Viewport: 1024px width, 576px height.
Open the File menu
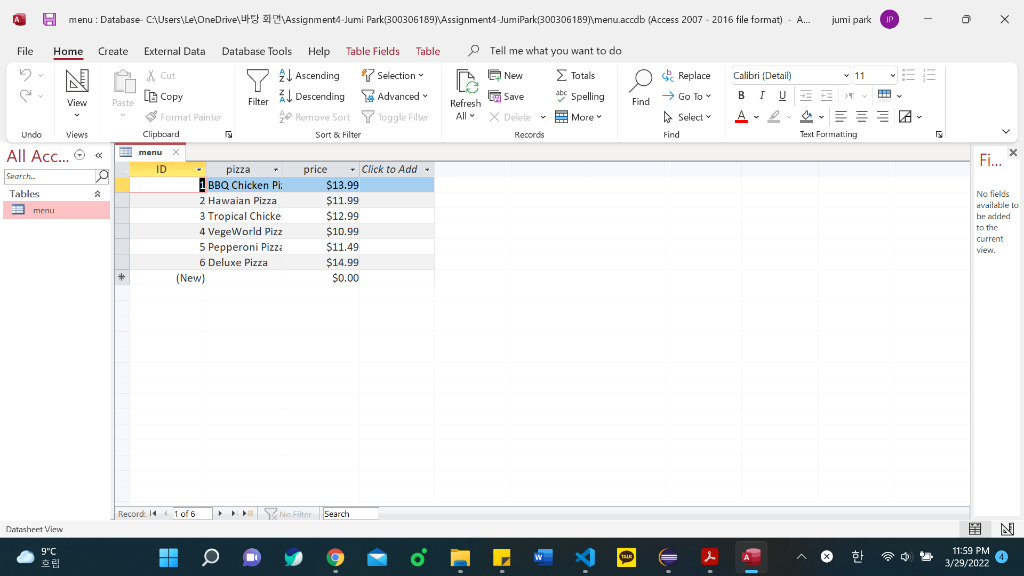pyautogui.click(x=25, y=51)
